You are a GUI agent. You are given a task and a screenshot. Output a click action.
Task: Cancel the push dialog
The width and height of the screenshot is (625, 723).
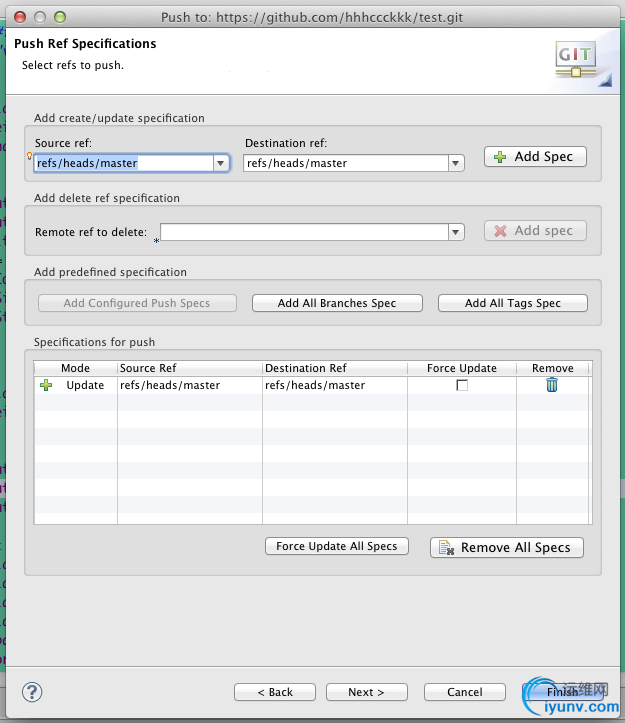(x=464, y=692)
